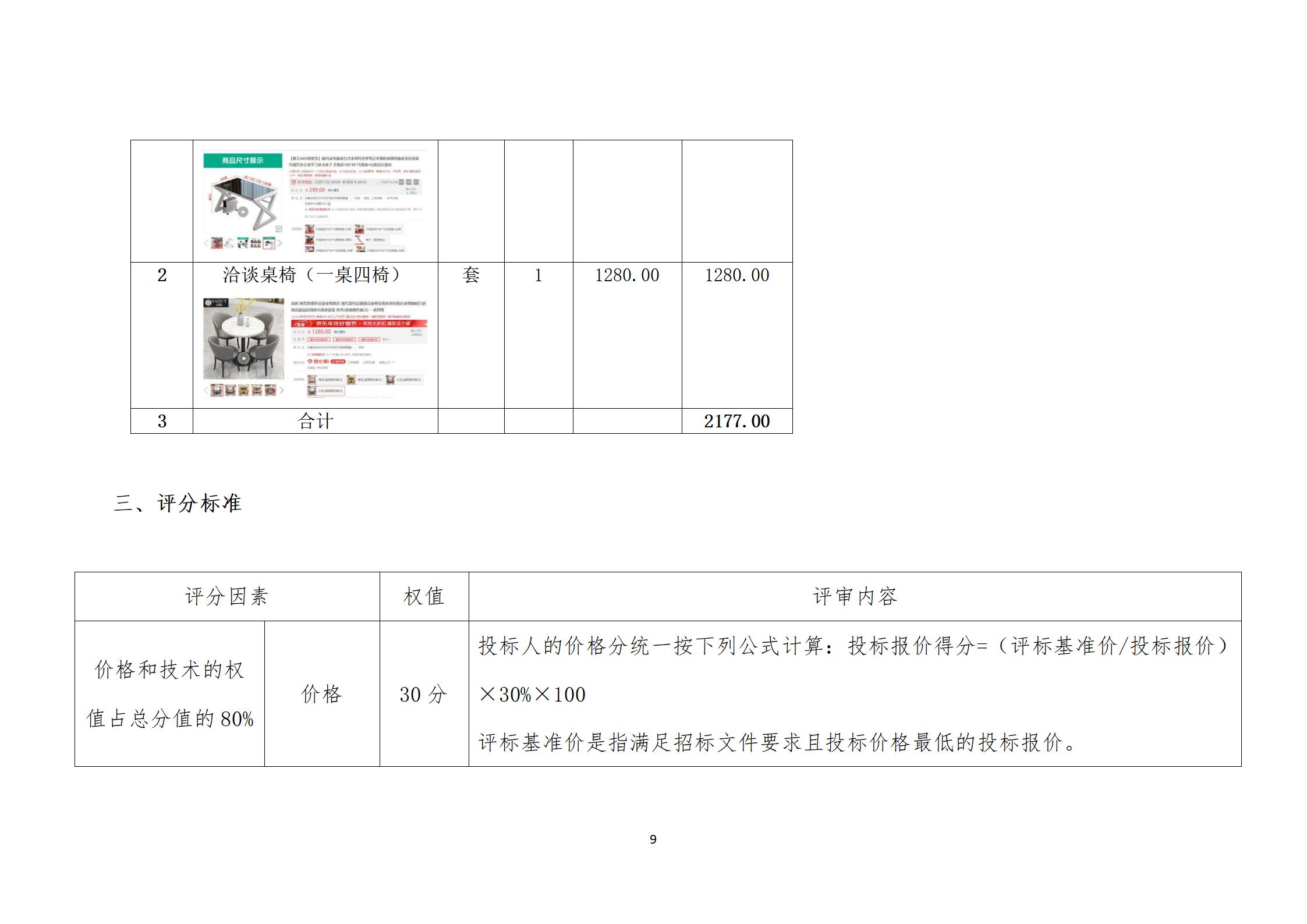This screenshot has height=924, width=1307.
Task: Click green 商品尺寸展示 banner
Action: 243,160
